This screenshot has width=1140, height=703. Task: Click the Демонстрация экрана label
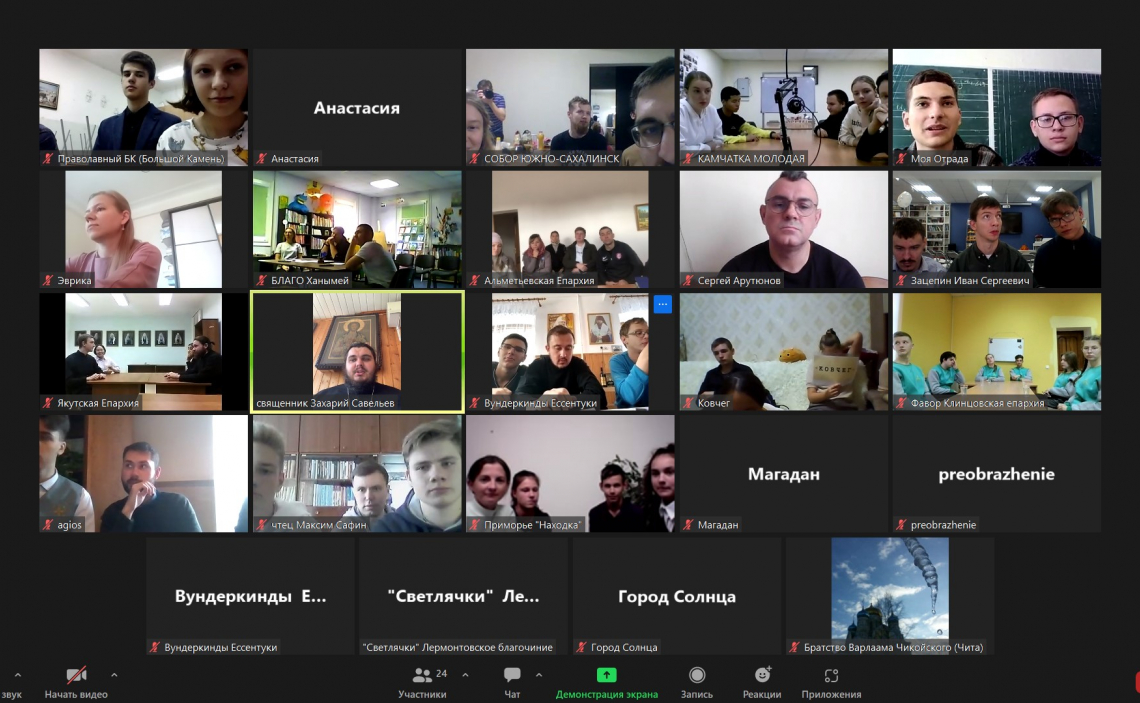pyautogui.click(x=606, y=694)
